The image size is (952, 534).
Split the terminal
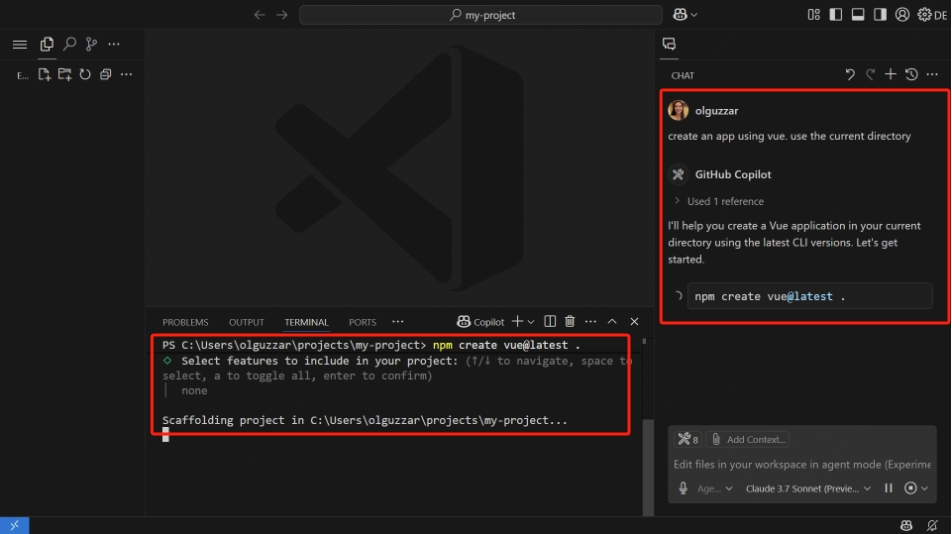(549, 322)
